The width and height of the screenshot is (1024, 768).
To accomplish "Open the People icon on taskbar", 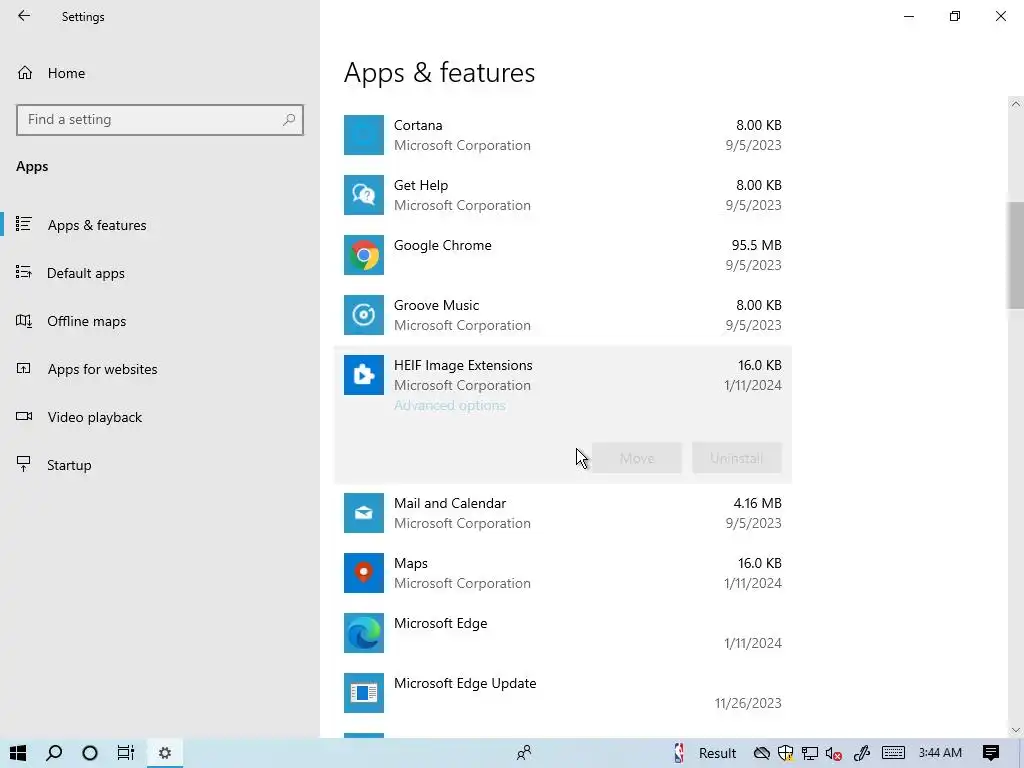I will coord(524,753).
